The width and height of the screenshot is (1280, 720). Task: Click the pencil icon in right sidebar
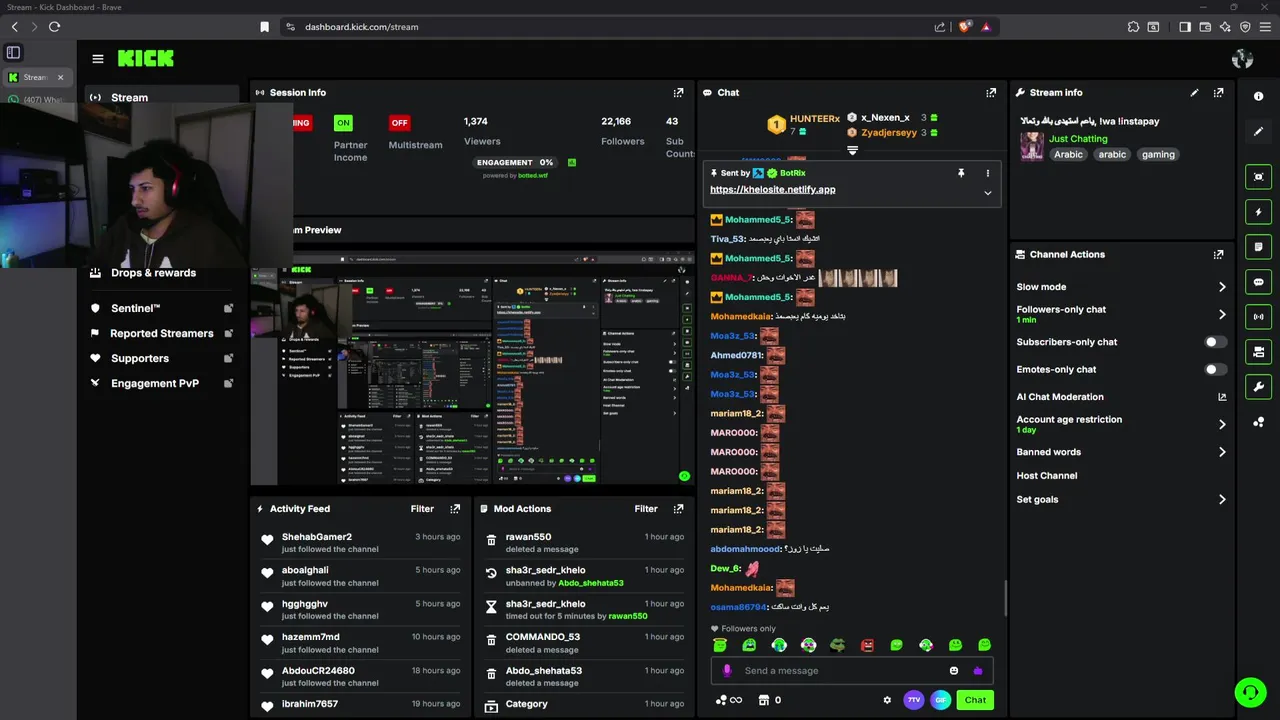(1259, 131)
